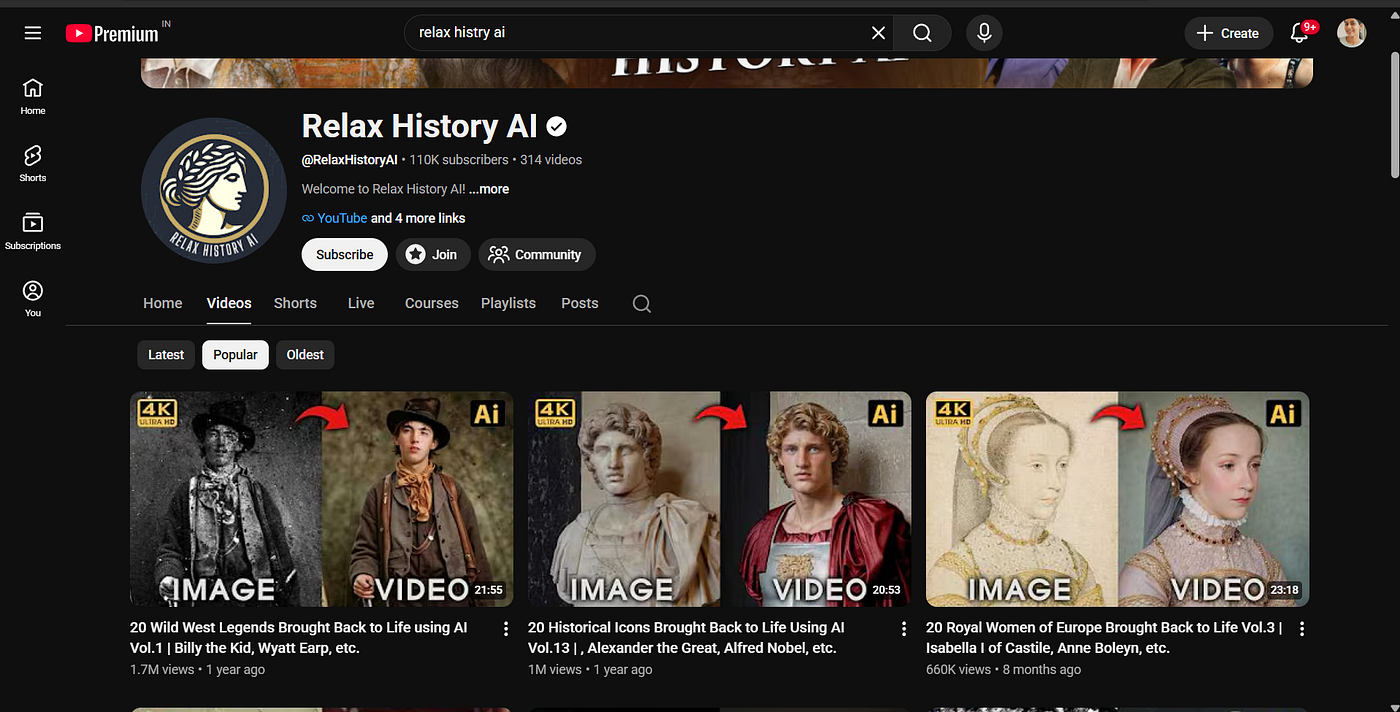Click the '314 videos' text
The height and width of the screenshot is (712, 1400).
click(x=551, y=160)
